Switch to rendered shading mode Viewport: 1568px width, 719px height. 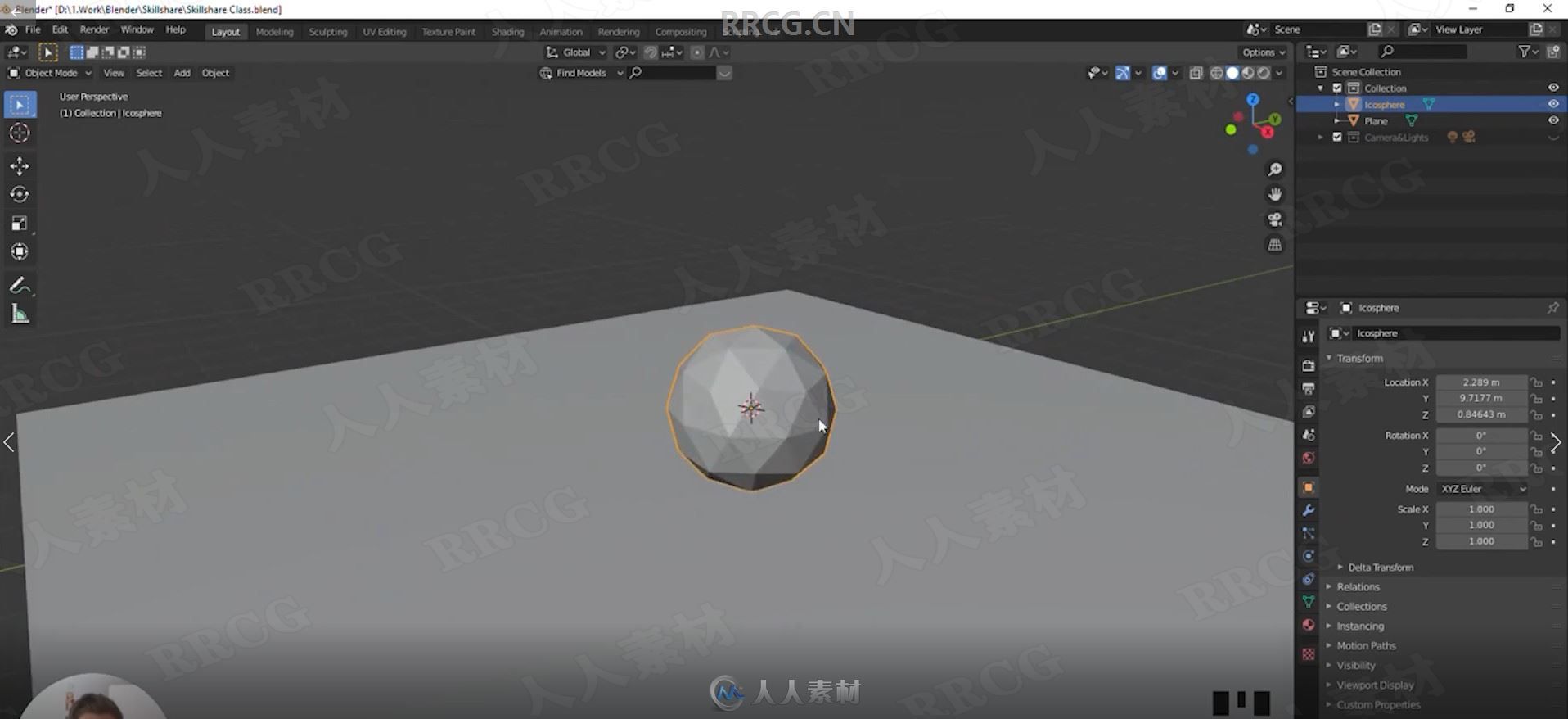[1264, 73]
